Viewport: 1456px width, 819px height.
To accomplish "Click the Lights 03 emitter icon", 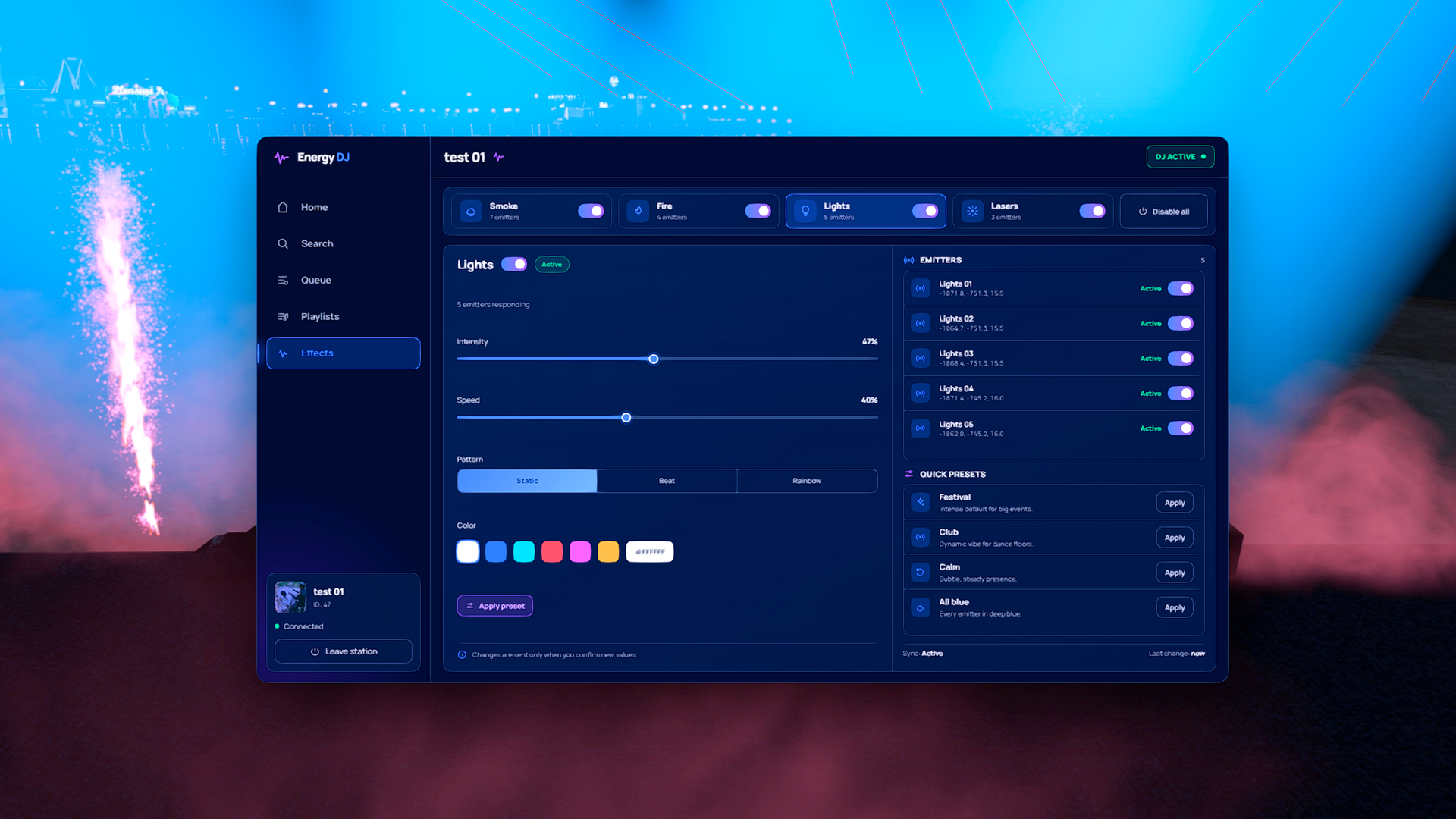I will 921,358.
